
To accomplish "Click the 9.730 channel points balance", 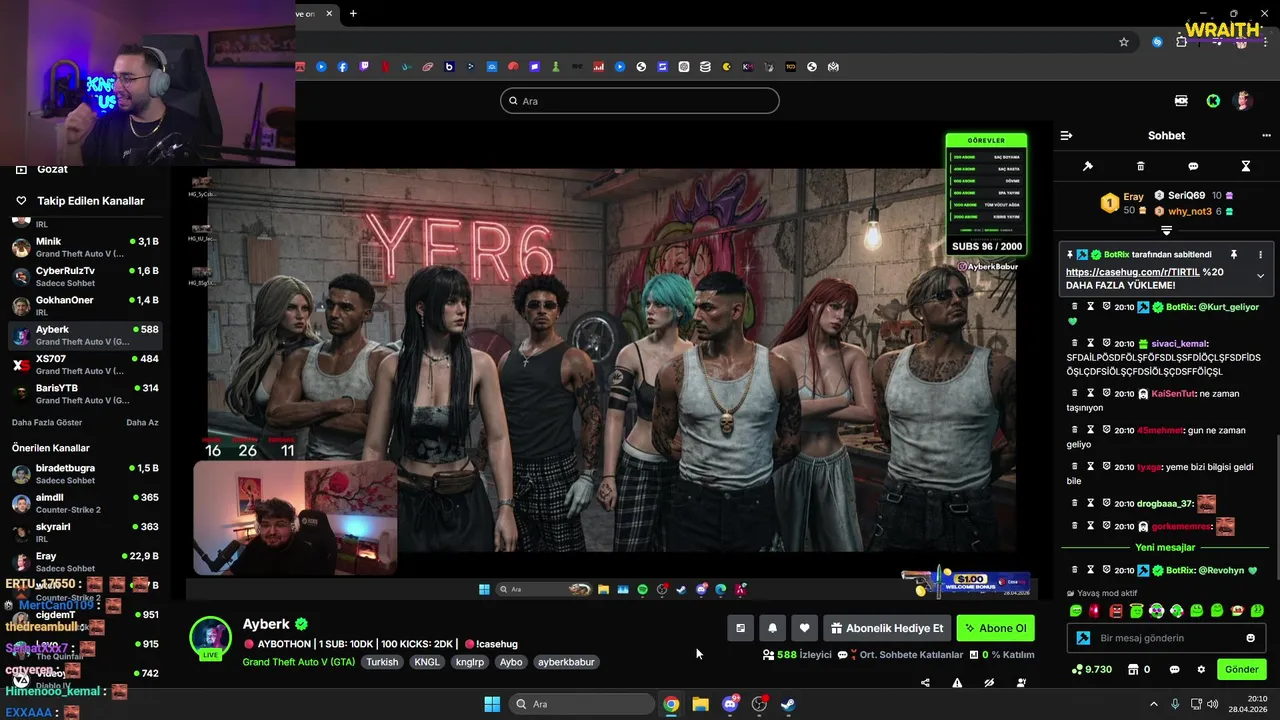I will tap(1091, 669).
